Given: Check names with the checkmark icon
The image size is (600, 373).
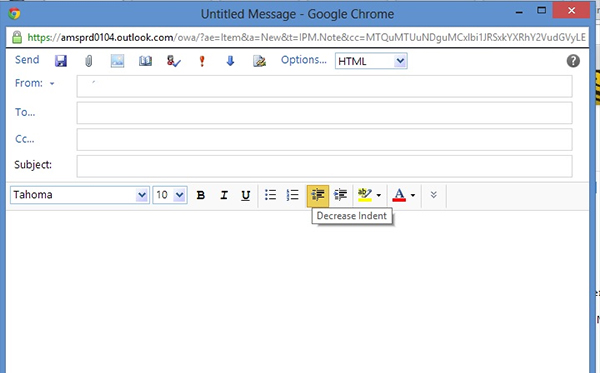Looking at the screenshot, I should [174, 61].
